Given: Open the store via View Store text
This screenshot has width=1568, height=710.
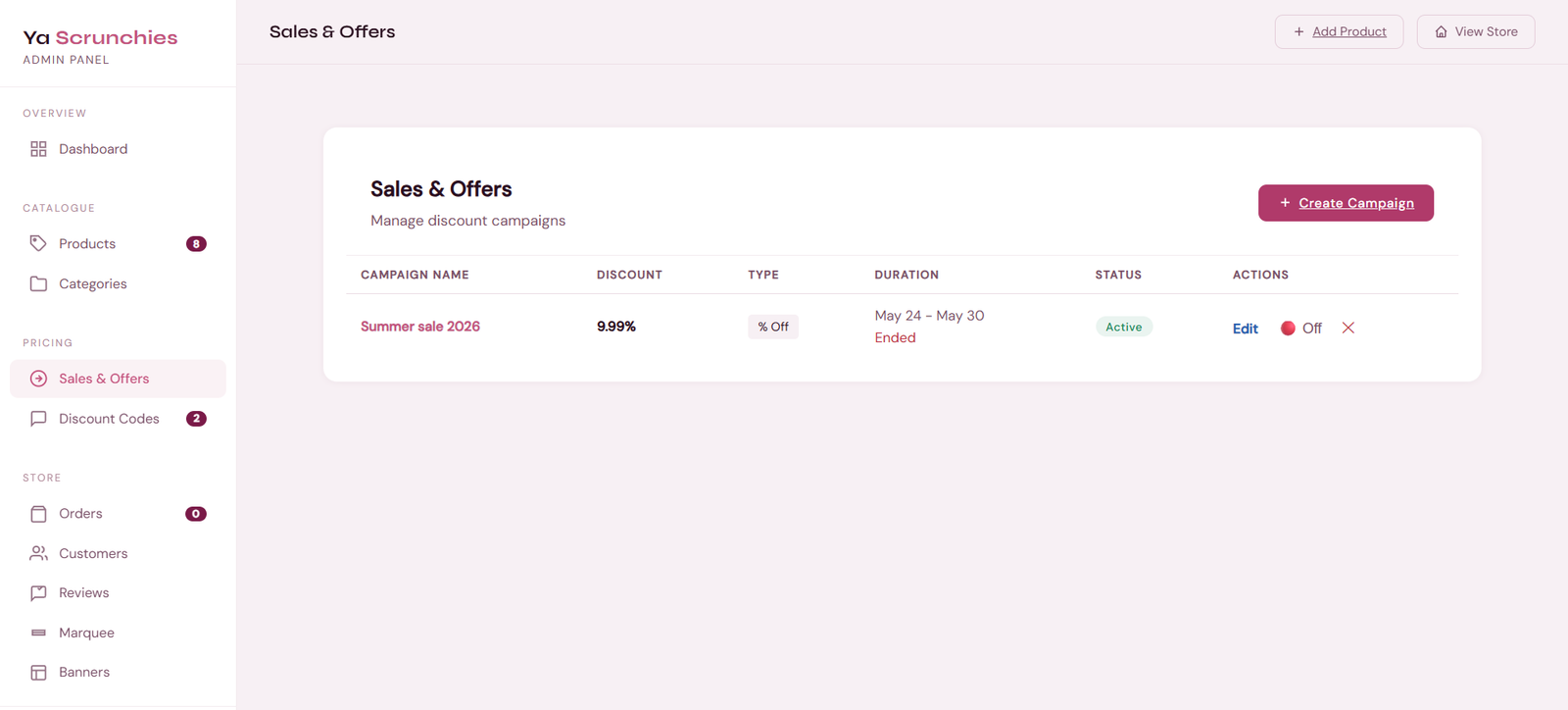Looking at the screenshot, I should point(1486,32).
